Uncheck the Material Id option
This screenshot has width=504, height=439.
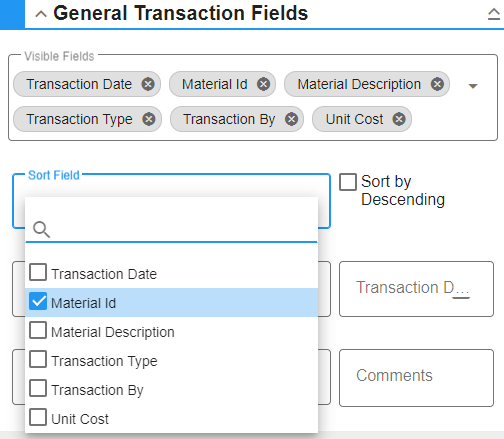click(38, 301)
